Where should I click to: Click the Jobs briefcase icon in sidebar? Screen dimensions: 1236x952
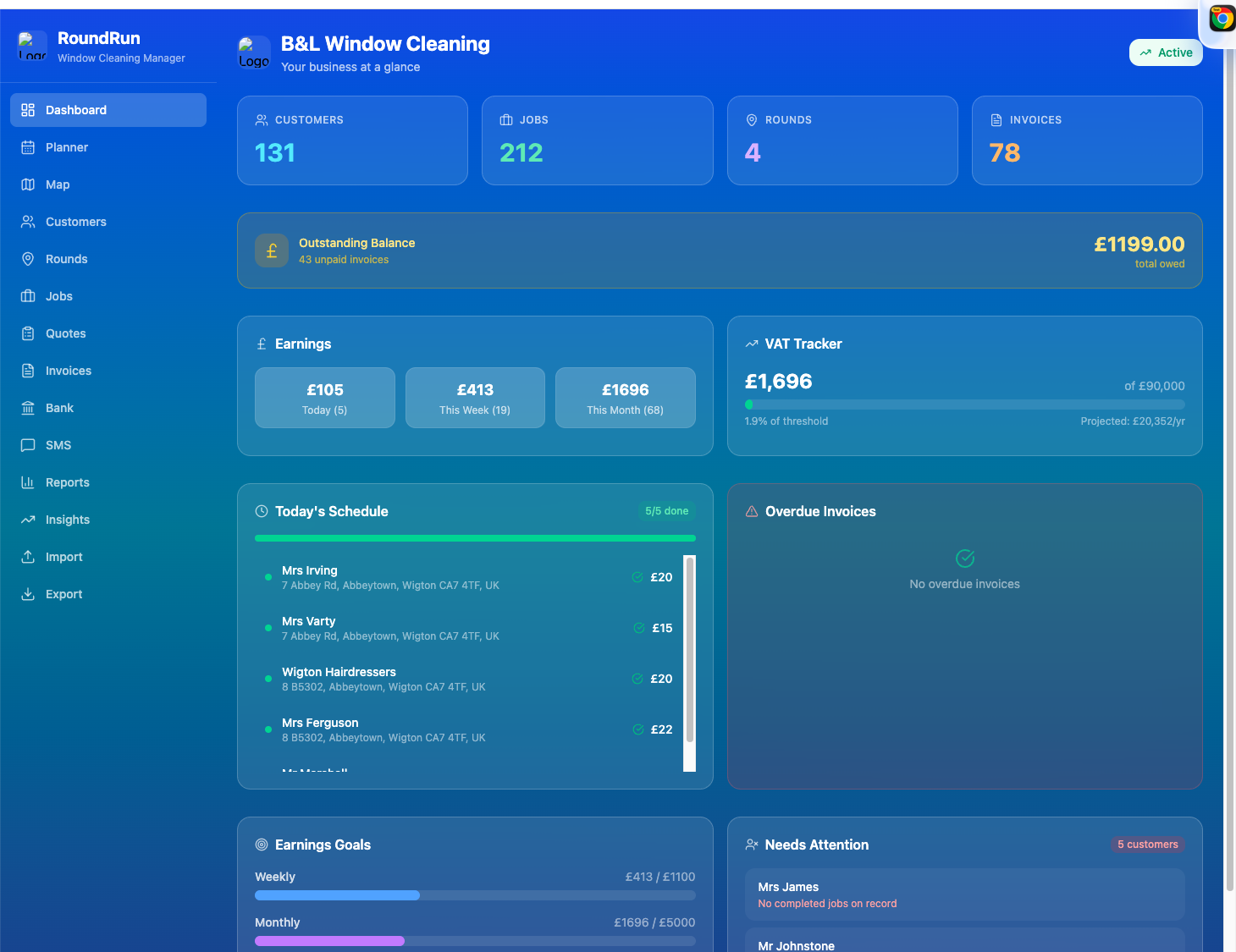28,296
